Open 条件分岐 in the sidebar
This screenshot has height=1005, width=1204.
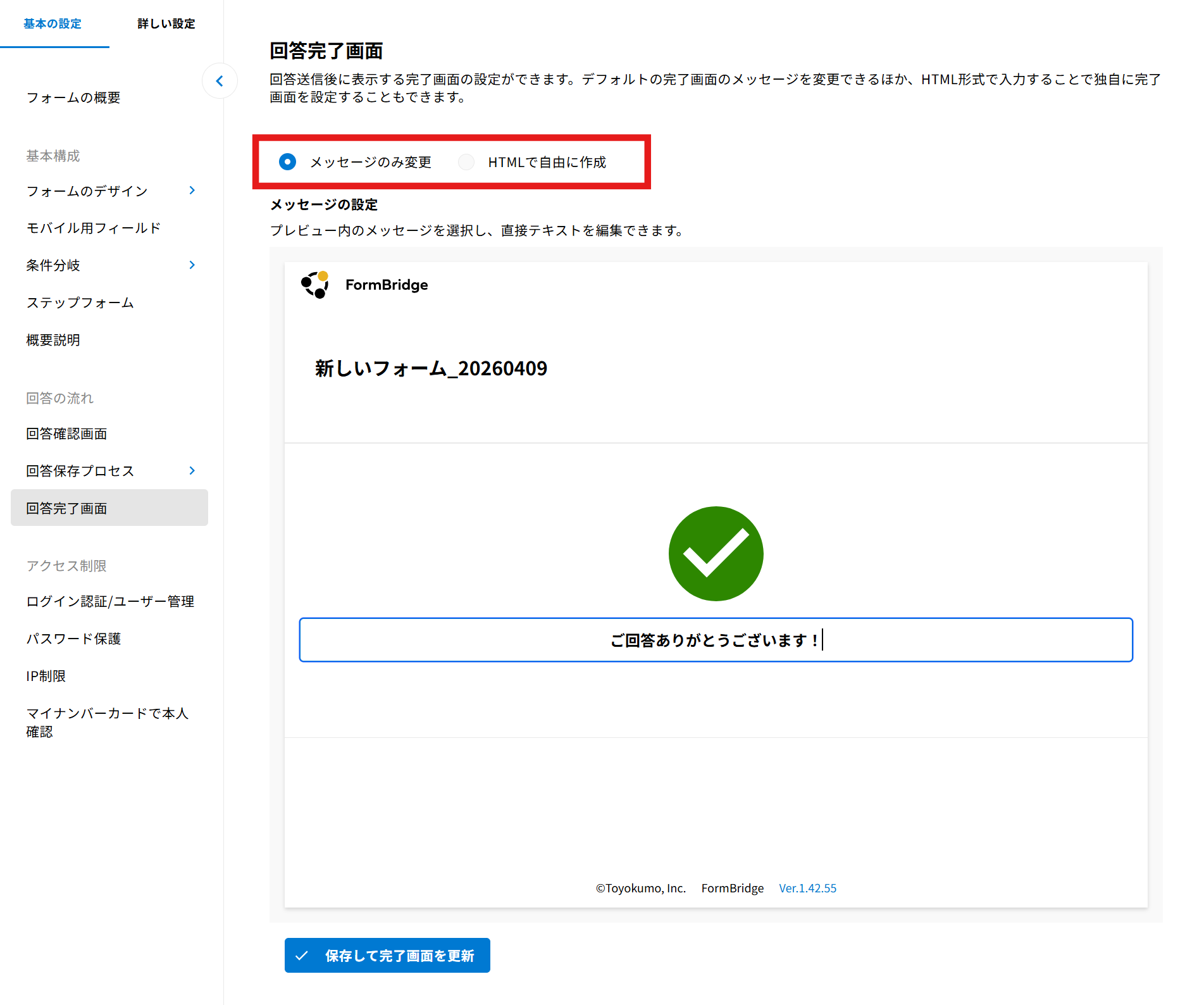(53, 265)
